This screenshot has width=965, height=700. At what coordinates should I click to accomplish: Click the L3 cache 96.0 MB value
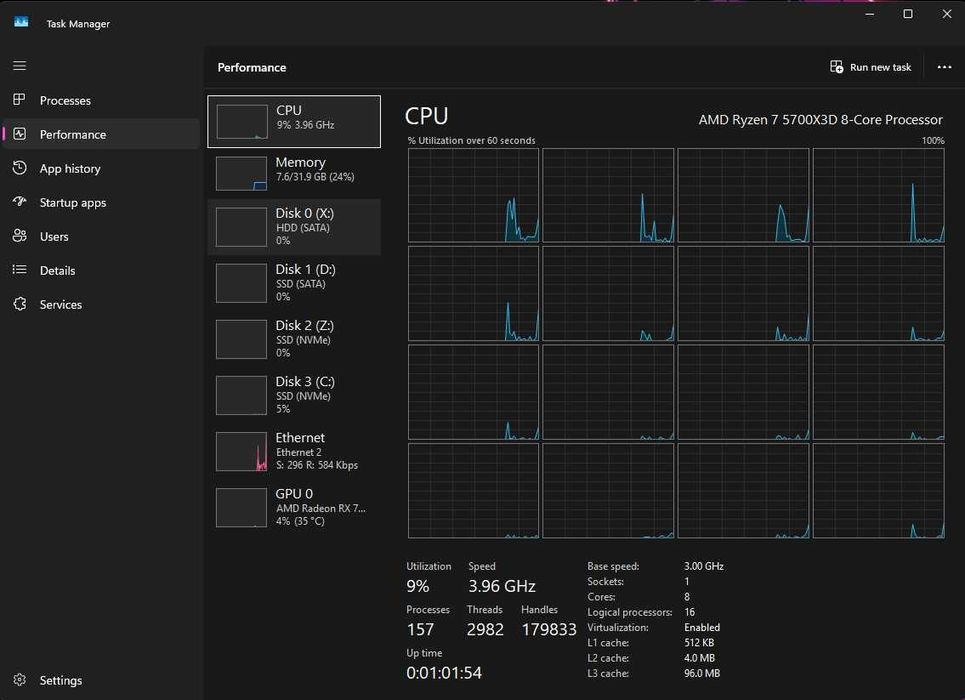(x=702, y=674)
